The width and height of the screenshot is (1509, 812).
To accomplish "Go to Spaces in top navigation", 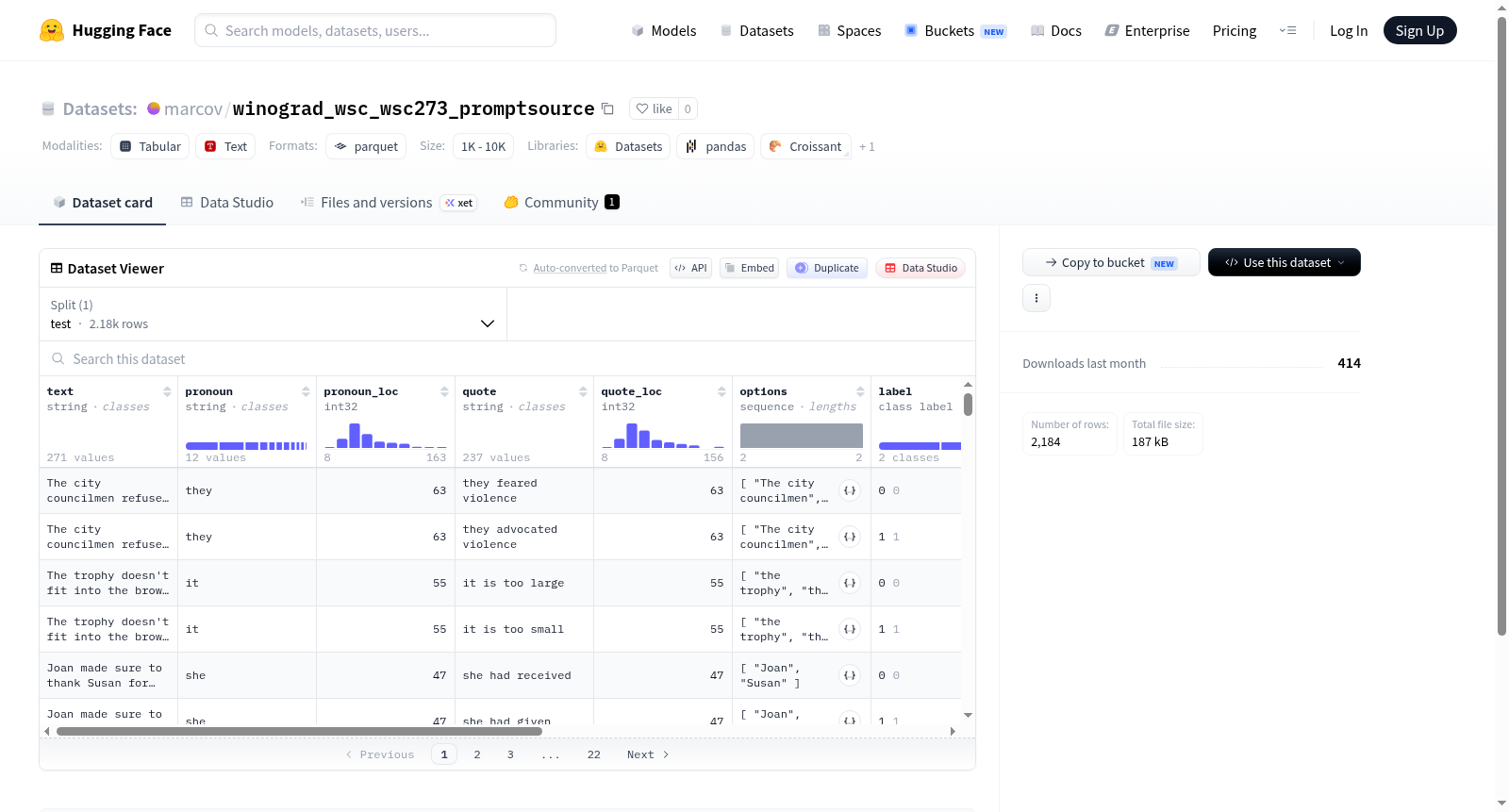I will point(849,30).
